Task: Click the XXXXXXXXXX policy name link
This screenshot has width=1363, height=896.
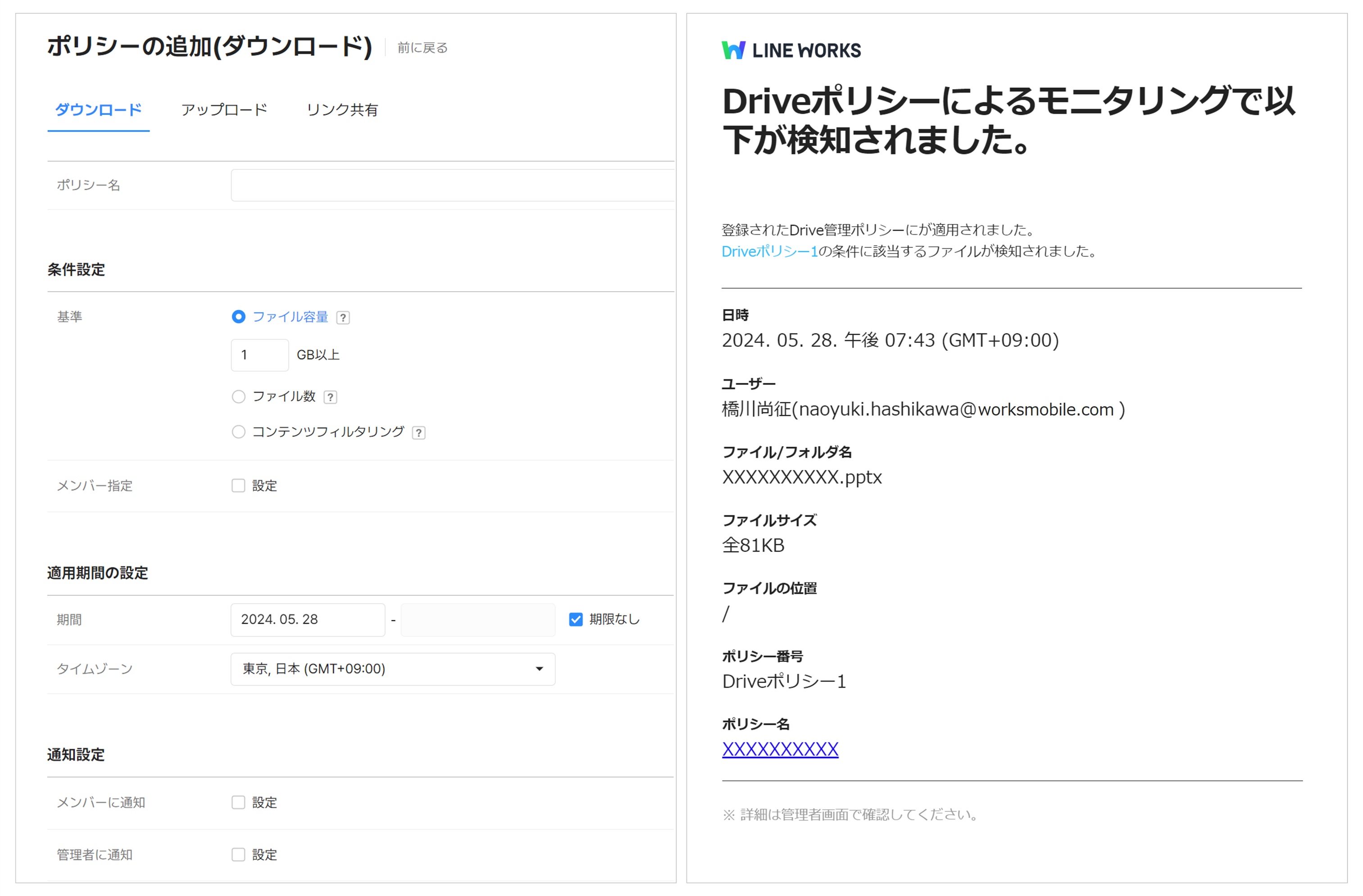Action: click(780, 749)
